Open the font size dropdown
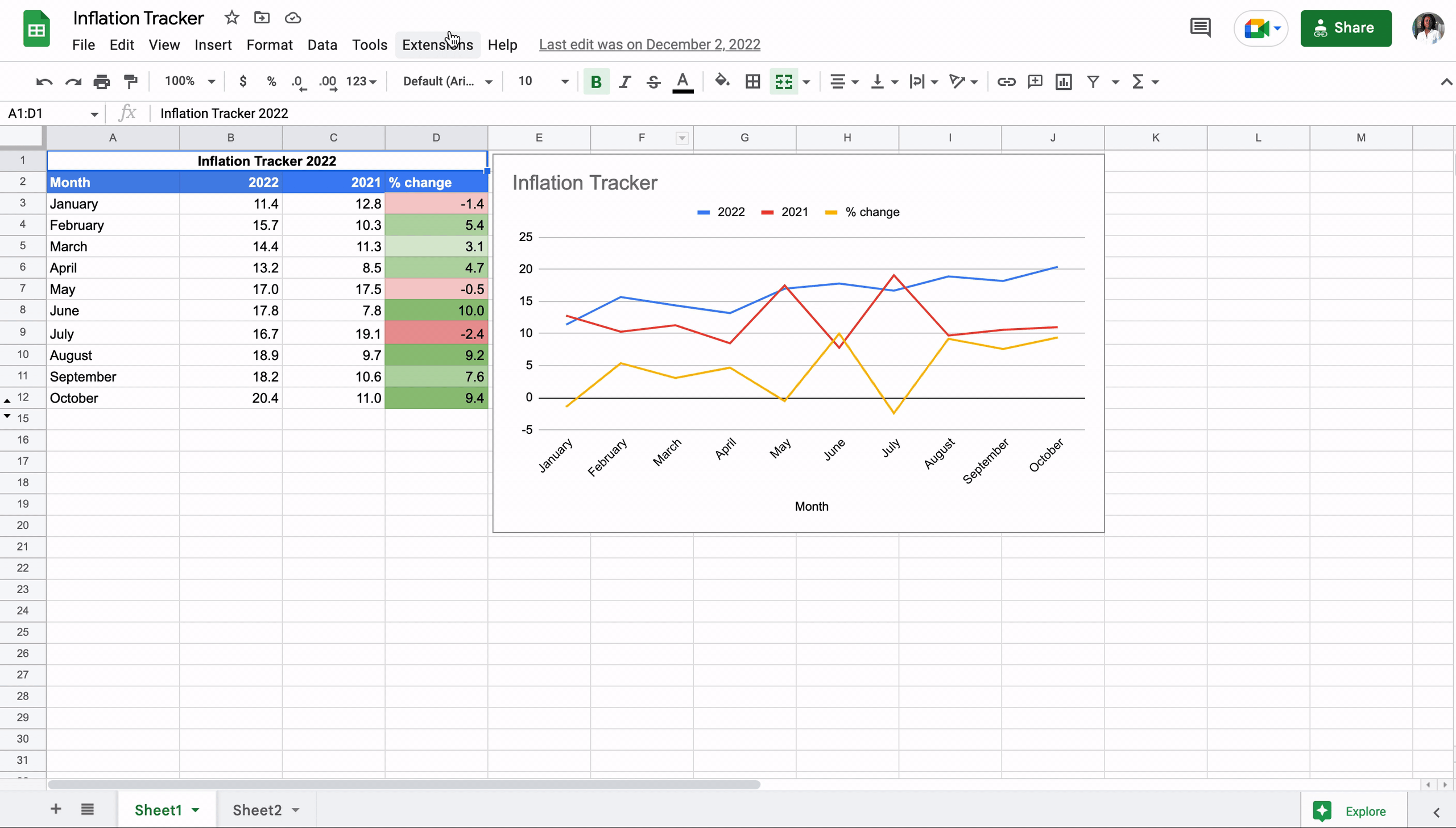Screen dimensions: 1456x828 (x=564, y=82)
